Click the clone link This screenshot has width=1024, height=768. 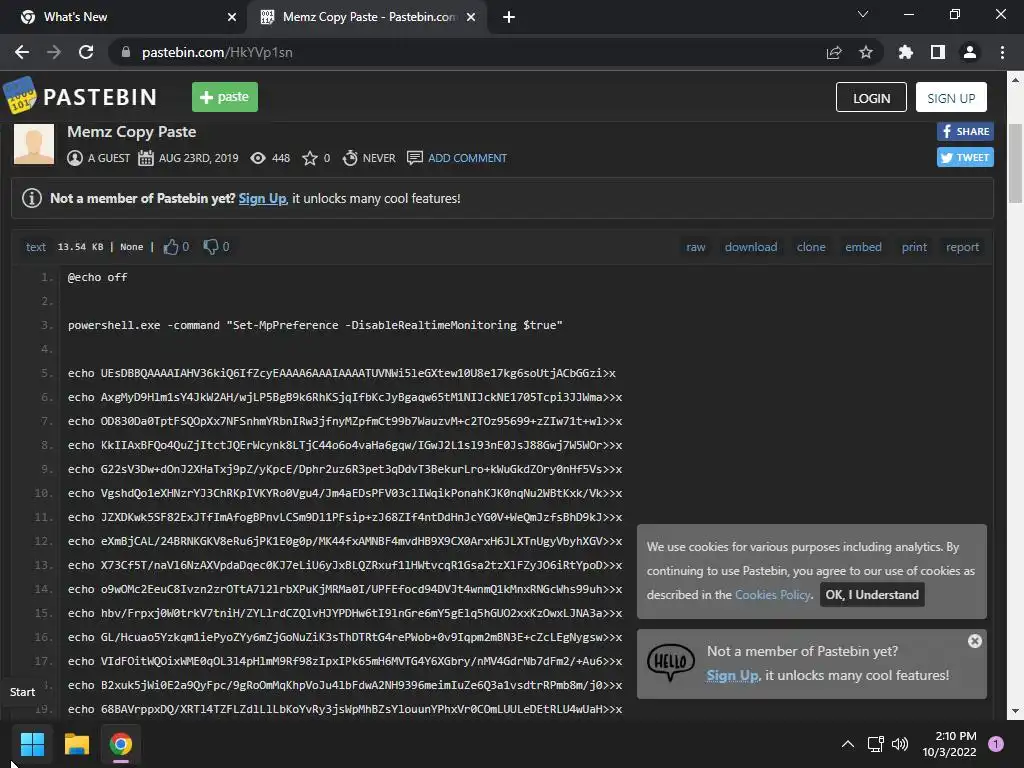811,247
